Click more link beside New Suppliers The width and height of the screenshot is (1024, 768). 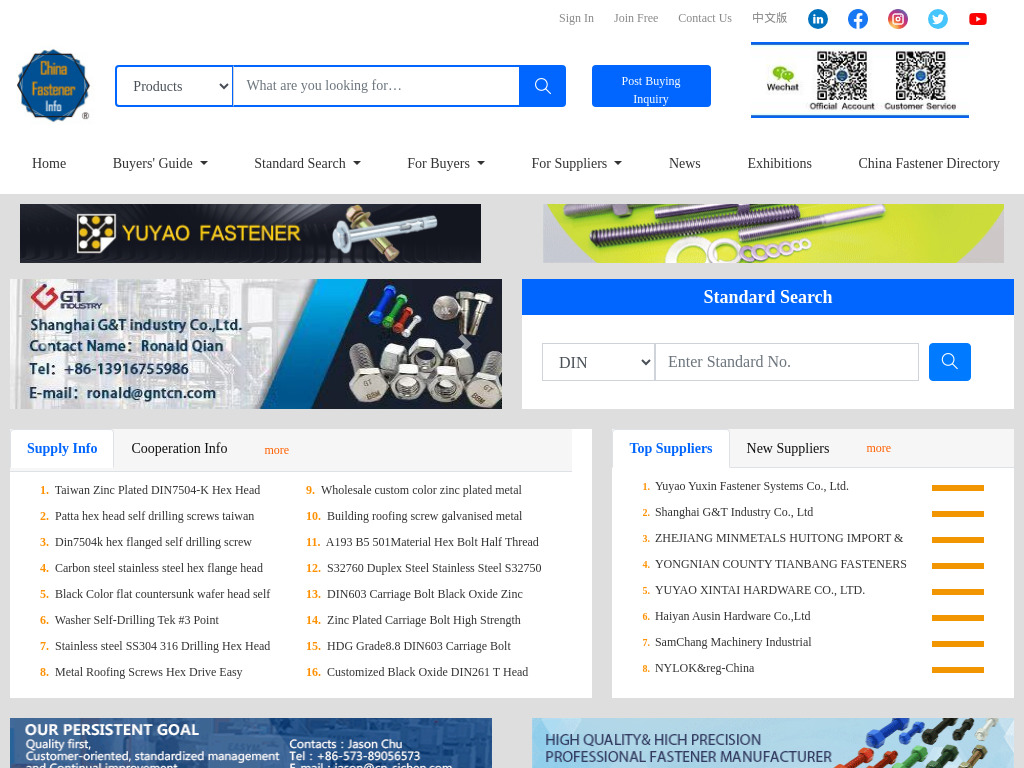point(878,448)
